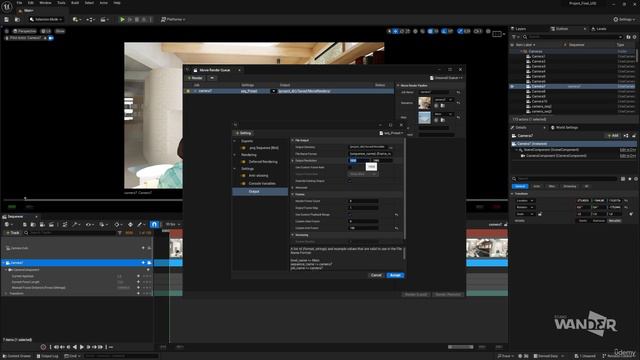Toggle the Deferred Rendering switch

click(244, 162)
